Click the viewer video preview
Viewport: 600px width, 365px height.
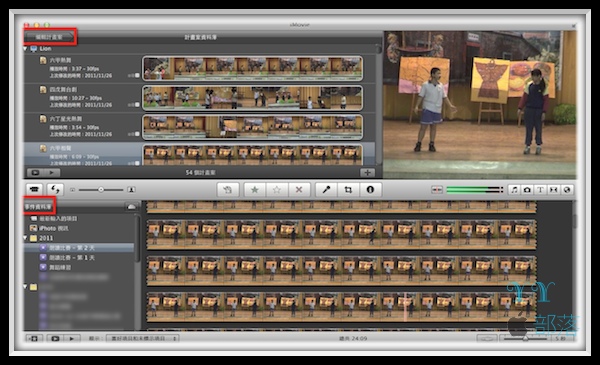(480, 104)
